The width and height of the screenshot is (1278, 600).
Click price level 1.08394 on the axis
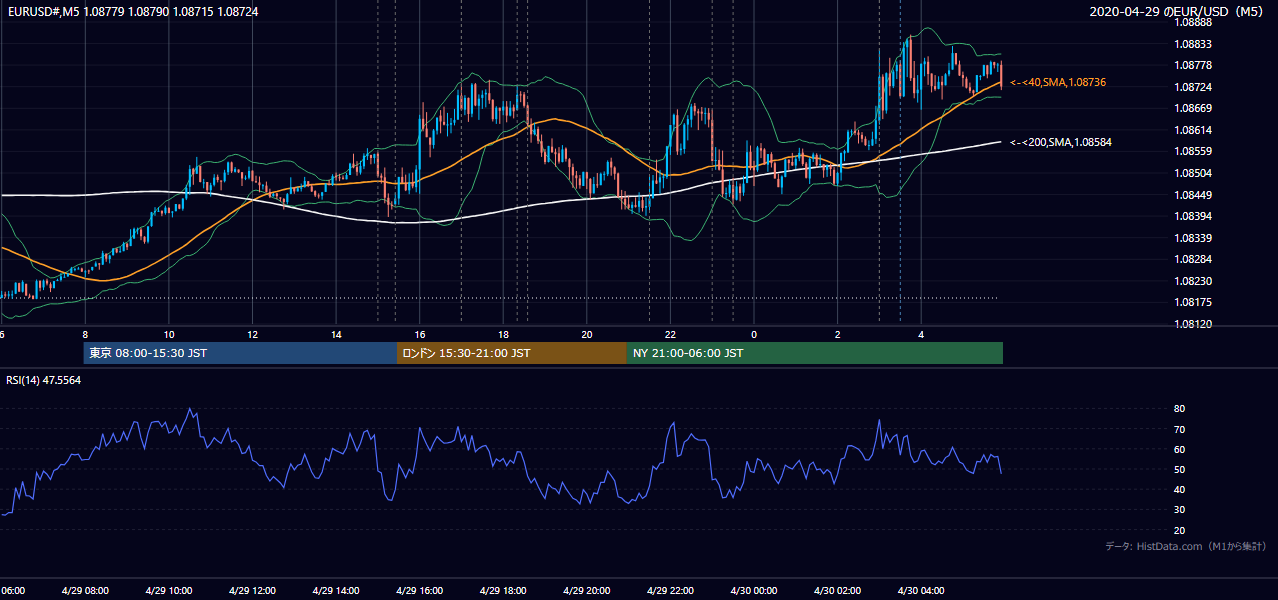[1193, 216]
